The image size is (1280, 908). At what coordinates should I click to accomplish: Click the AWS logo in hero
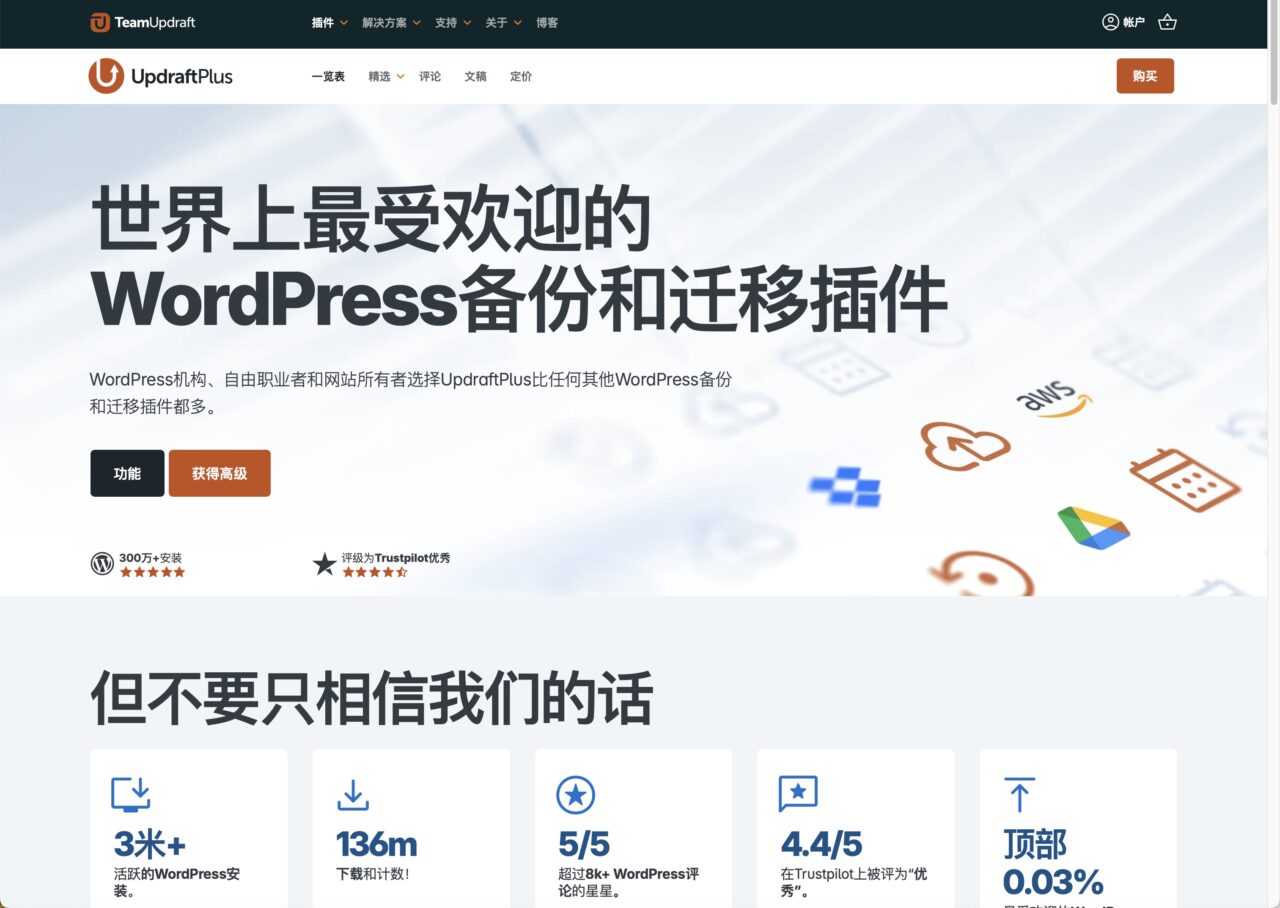pos(1053,398)
